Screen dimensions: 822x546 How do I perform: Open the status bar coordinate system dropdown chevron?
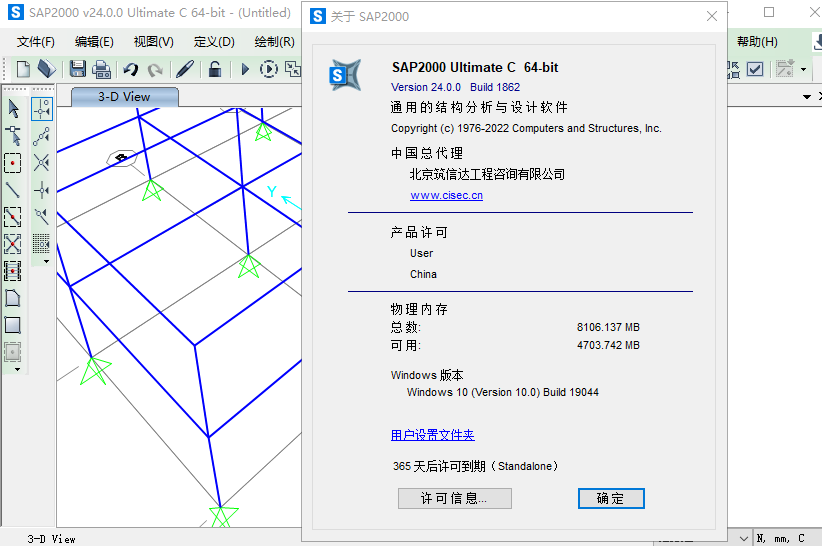click(743, 538)
